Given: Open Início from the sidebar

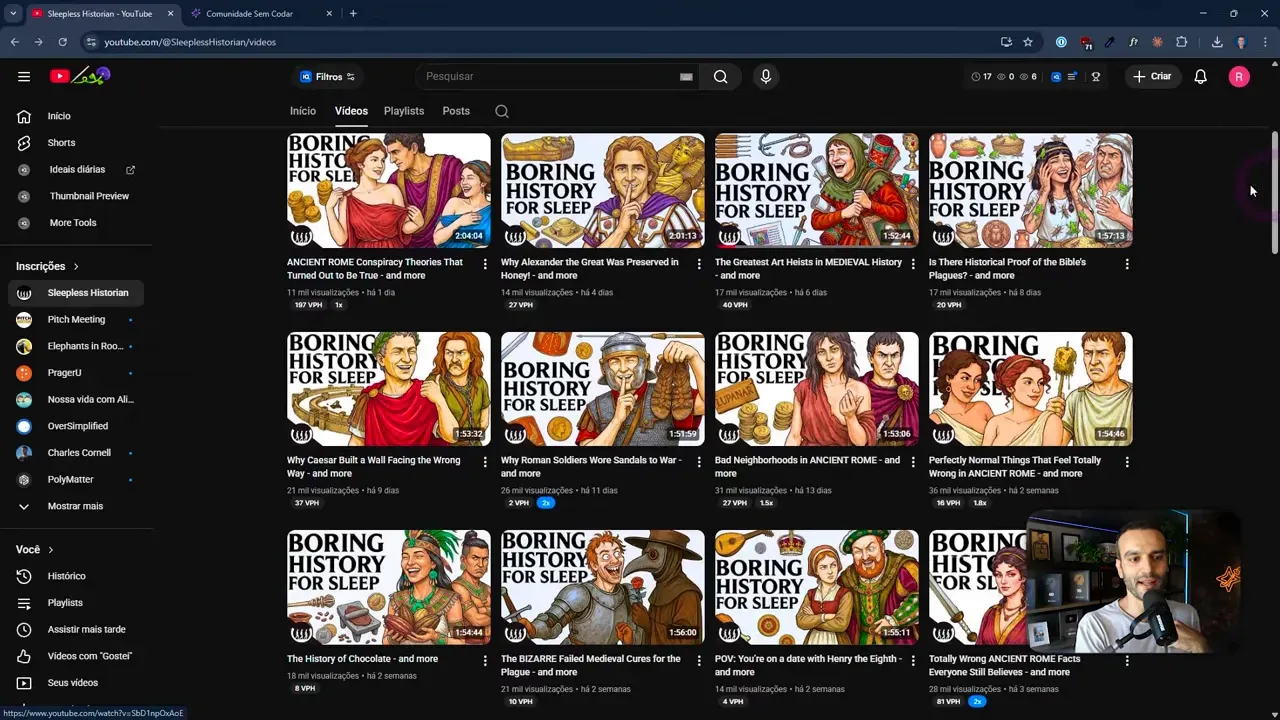Looking at the screenshot, I should tap(59, 116).
